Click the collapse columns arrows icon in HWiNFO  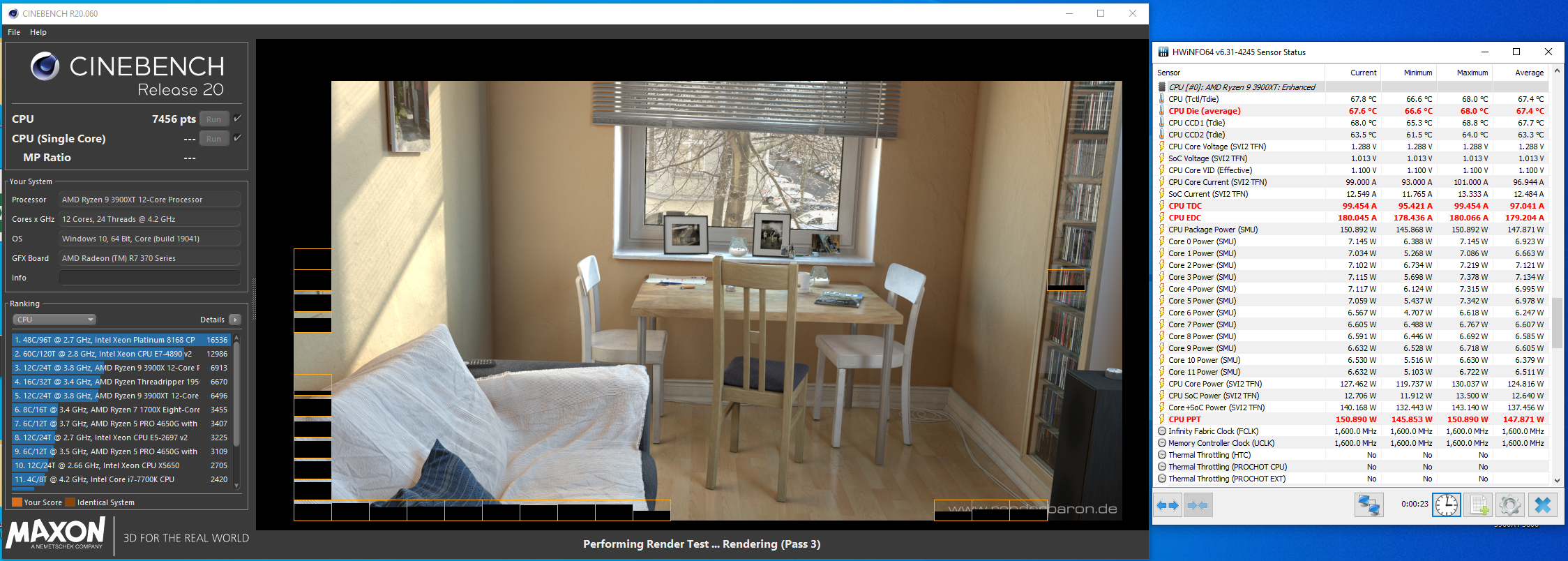coord(1198,504)
